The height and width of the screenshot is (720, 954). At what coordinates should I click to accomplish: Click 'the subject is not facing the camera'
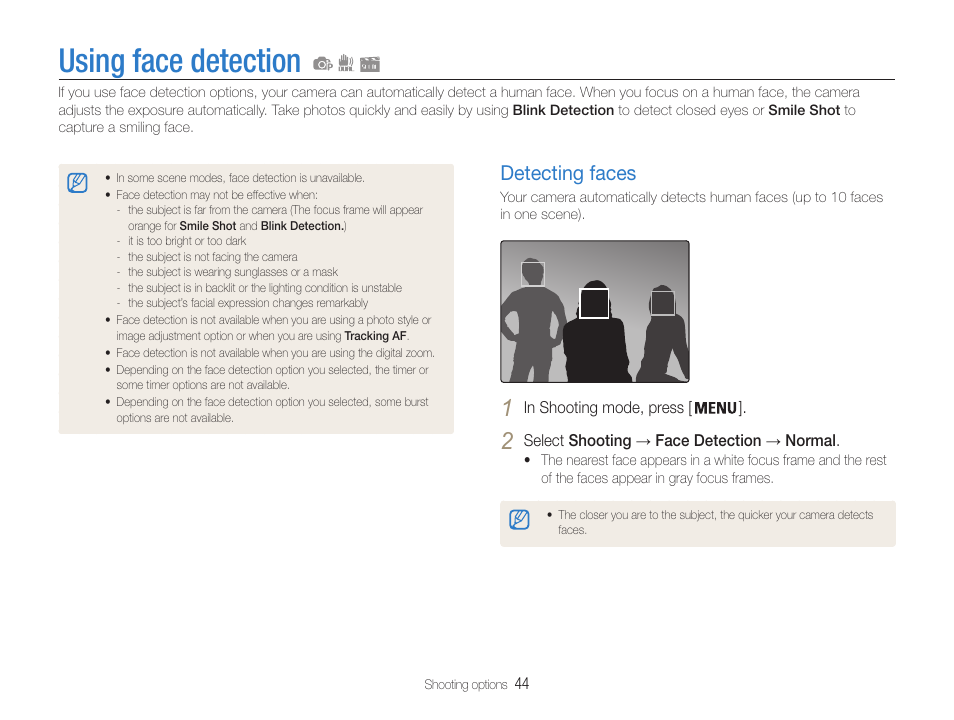pyautogui.click(x=212, y=257)
